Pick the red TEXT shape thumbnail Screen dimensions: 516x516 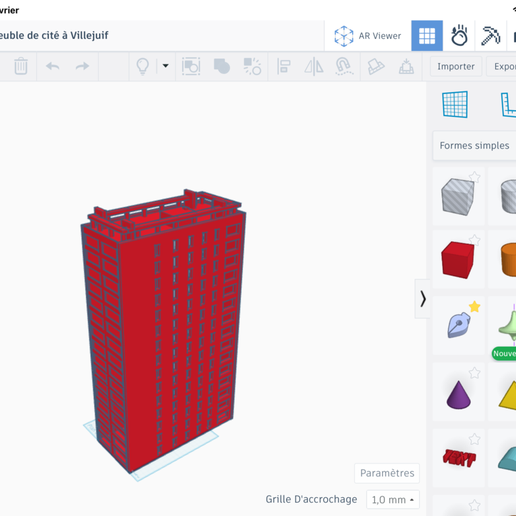click(459, 457)
